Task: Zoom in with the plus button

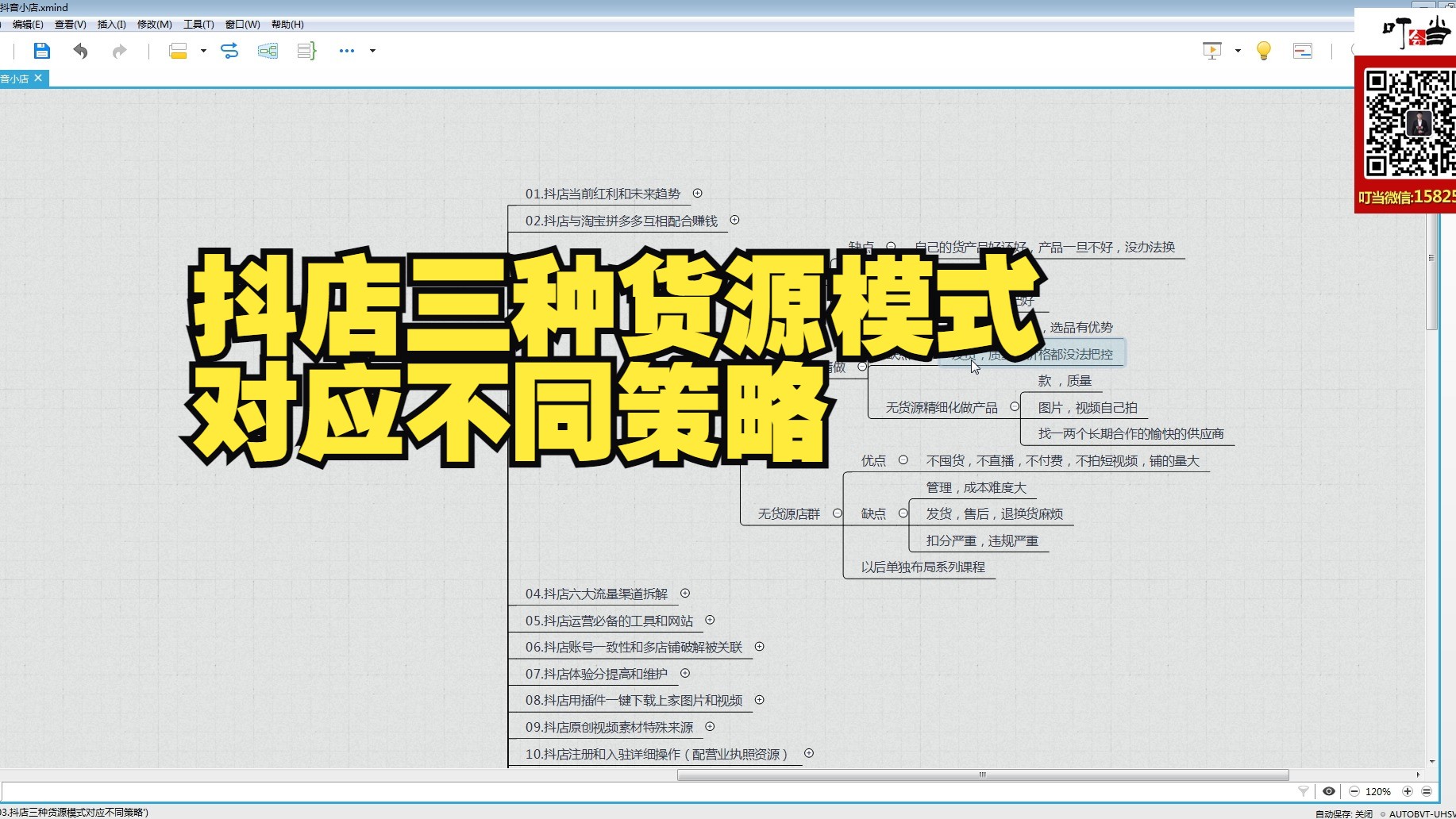Action: click(x=1408, y=791)
